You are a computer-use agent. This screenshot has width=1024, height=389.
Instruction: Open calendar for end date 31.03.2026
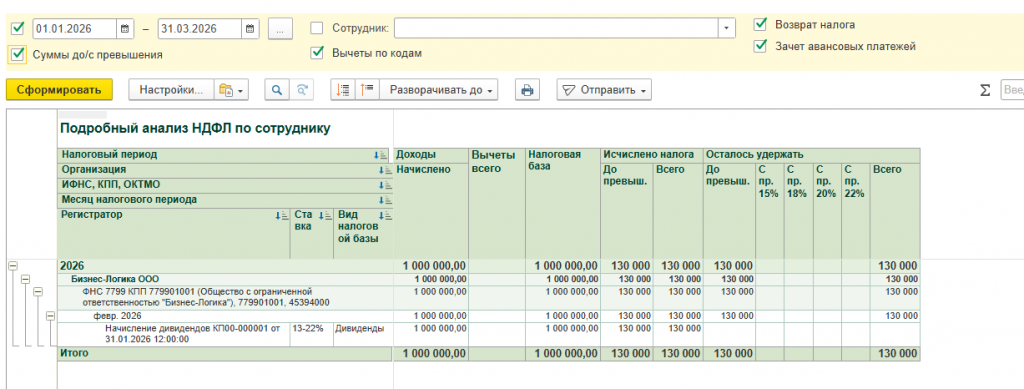[250, 29]
